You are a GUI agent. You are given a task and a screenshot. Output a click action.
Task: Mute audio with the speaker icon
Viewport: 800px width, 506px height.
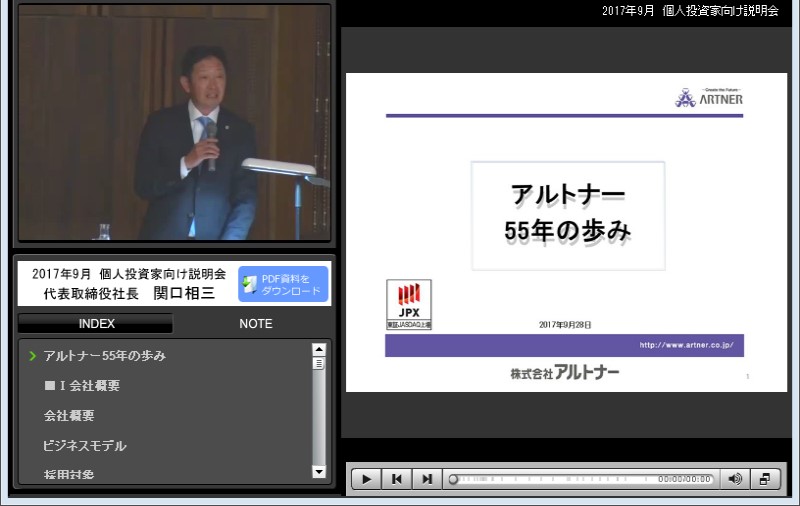pos(735,479)
